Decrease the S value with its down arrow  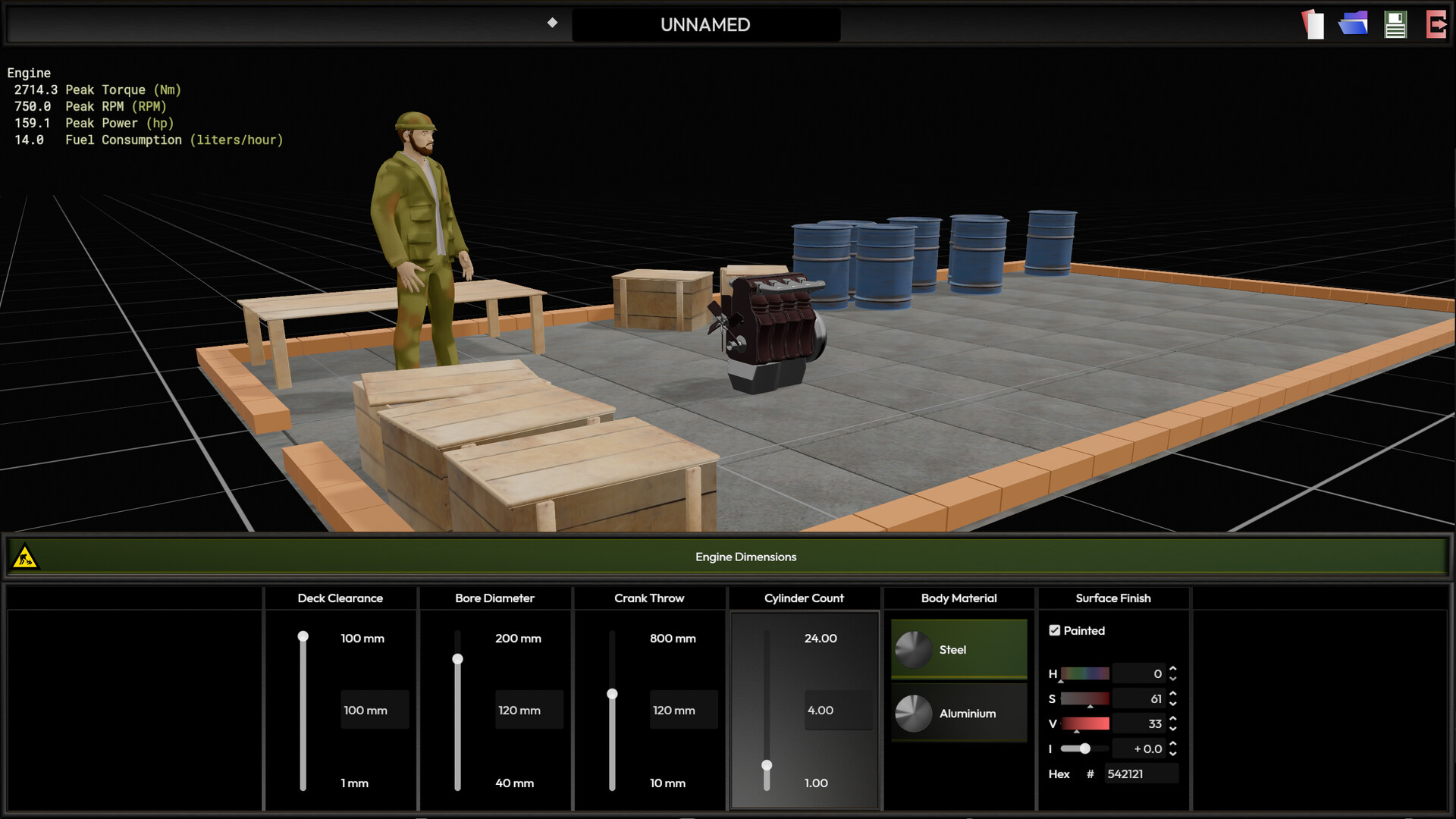(x=1172, y=702)
